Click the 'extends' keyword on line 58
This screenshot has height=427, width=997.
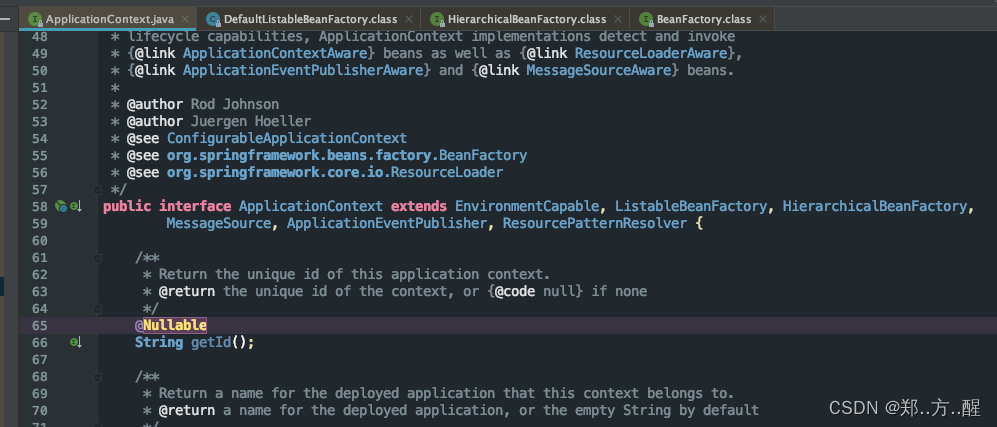(419, 206)
